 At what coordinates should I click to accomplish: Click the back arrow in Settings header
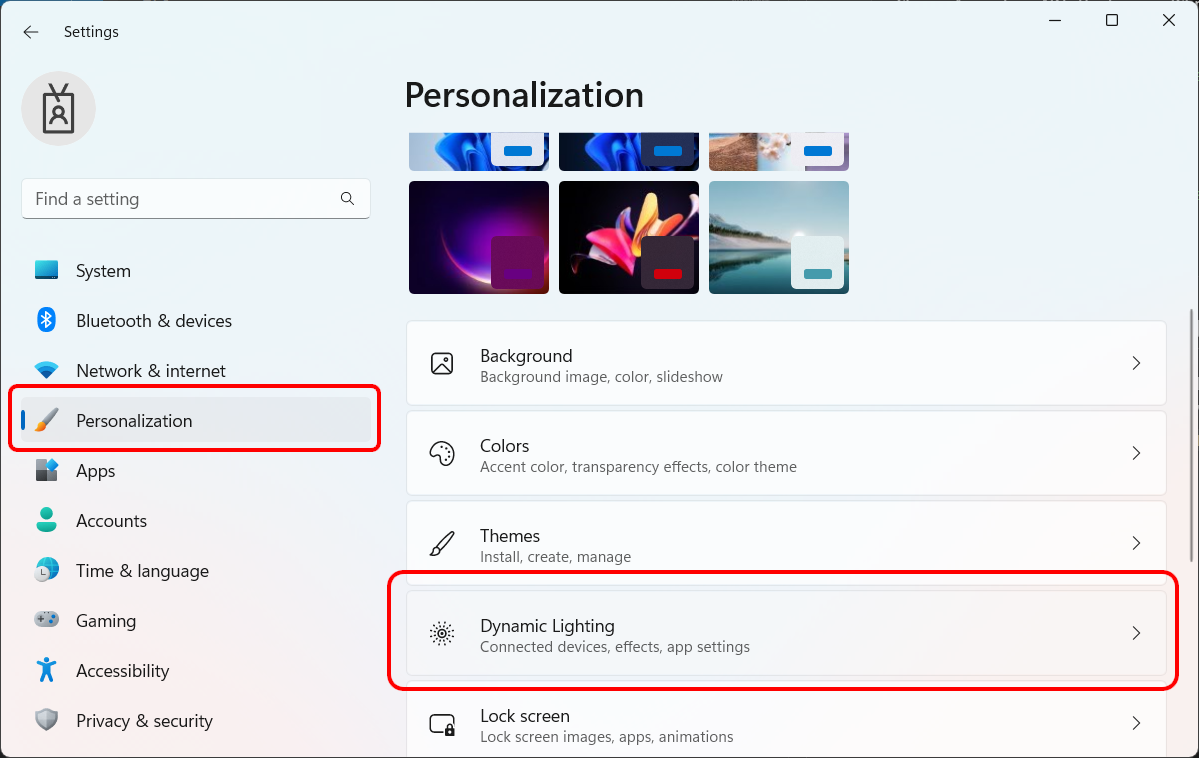coord(31,32)
